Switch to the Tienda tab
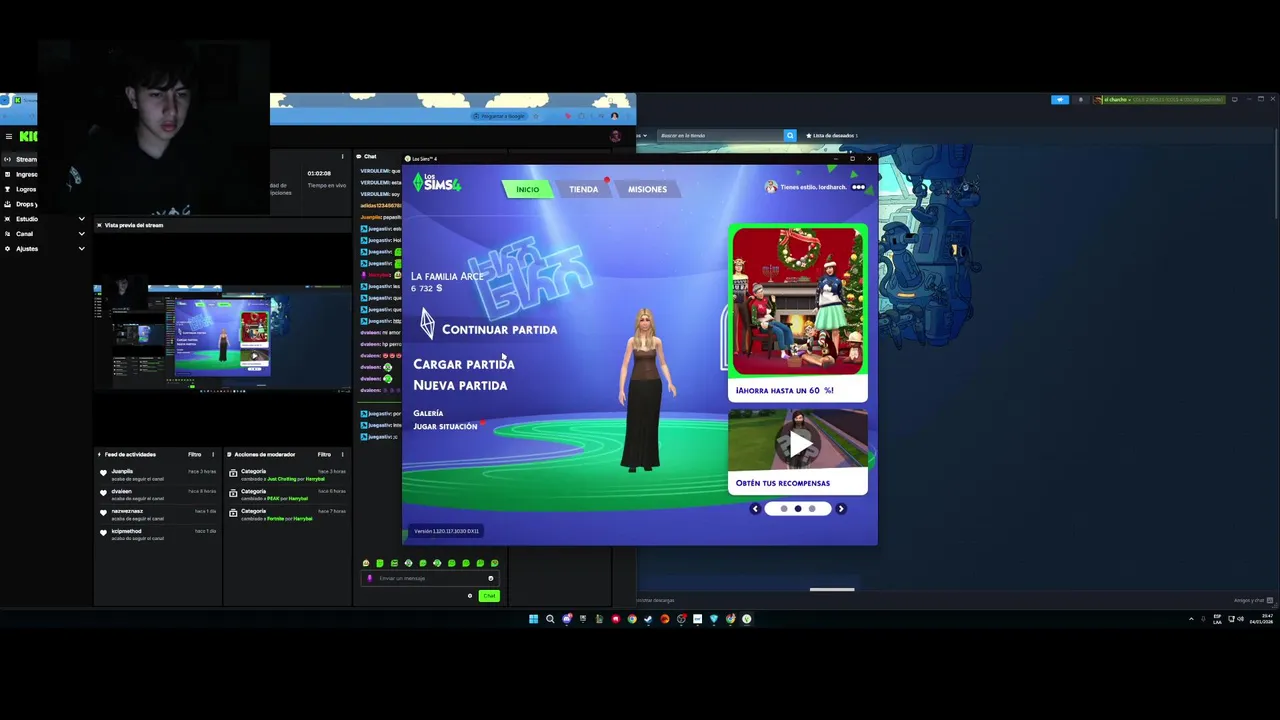Image resolution: width=1280 pixels, height=720 pixels. [x=584, y=189]
